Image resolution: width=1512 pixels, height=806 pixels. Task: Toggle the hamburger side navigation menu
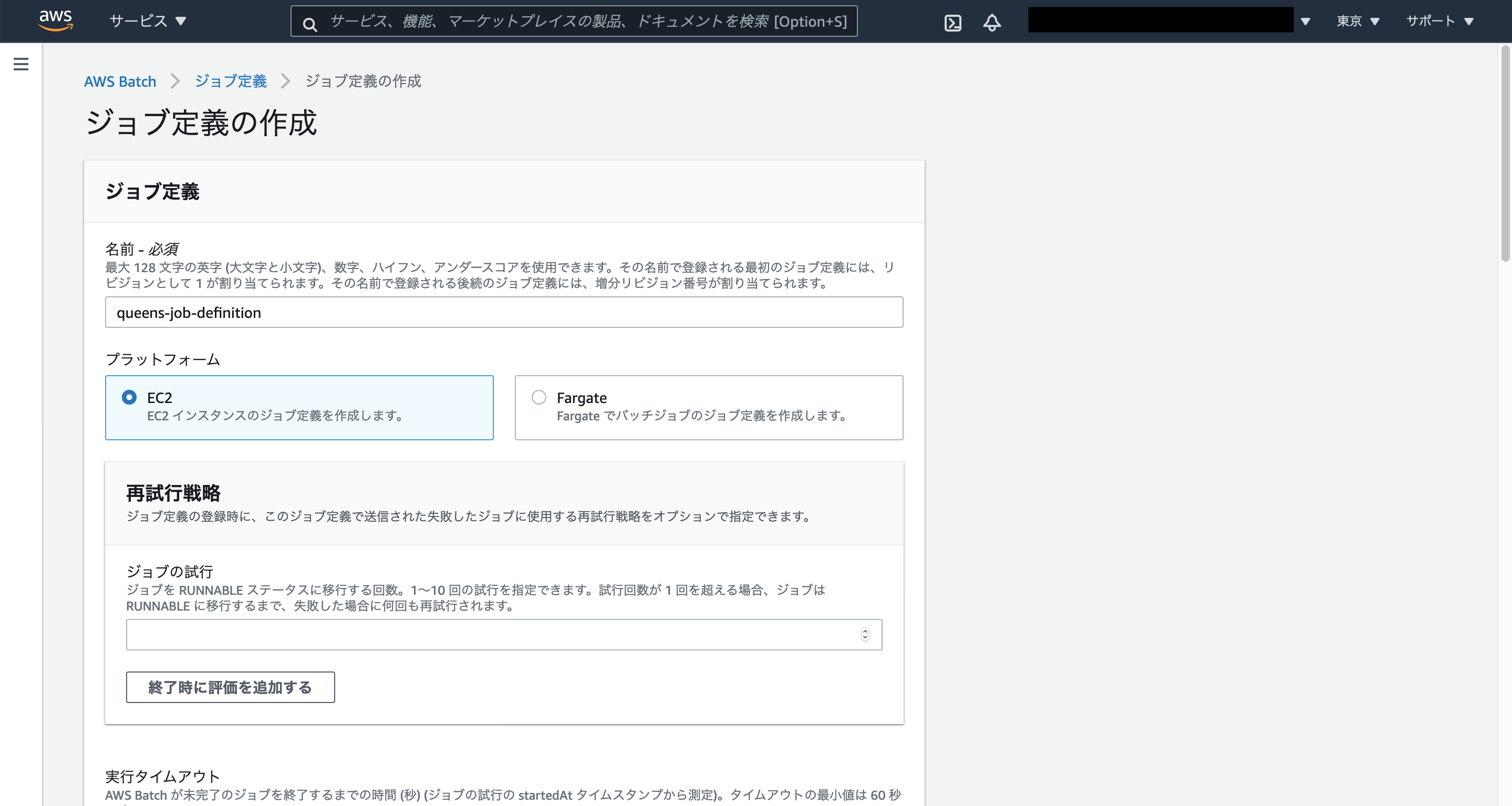point(21,64)
